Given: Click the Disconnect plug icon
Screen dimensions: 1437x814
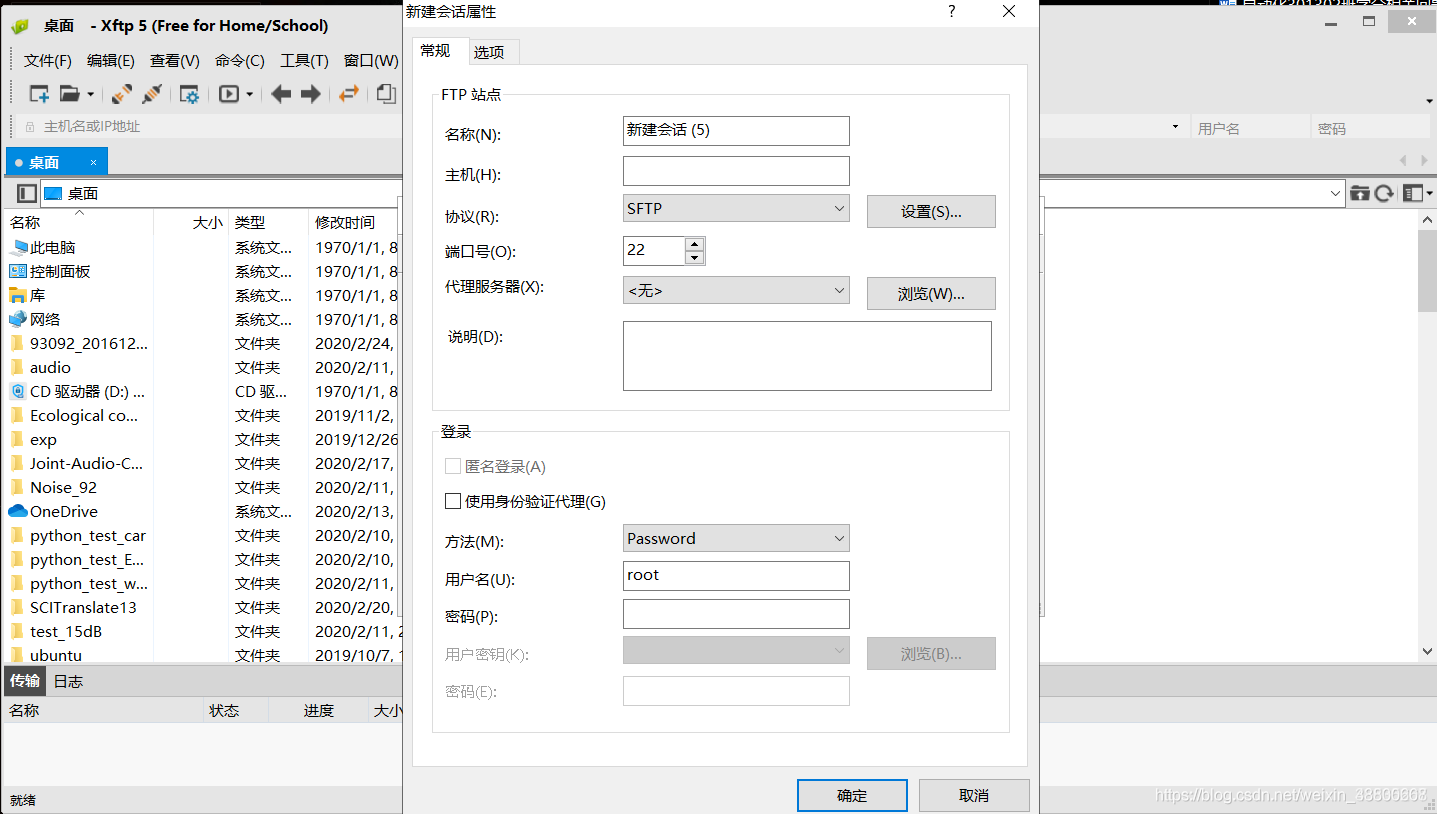Looking at the screenshot, I should [x=152, y=94].
